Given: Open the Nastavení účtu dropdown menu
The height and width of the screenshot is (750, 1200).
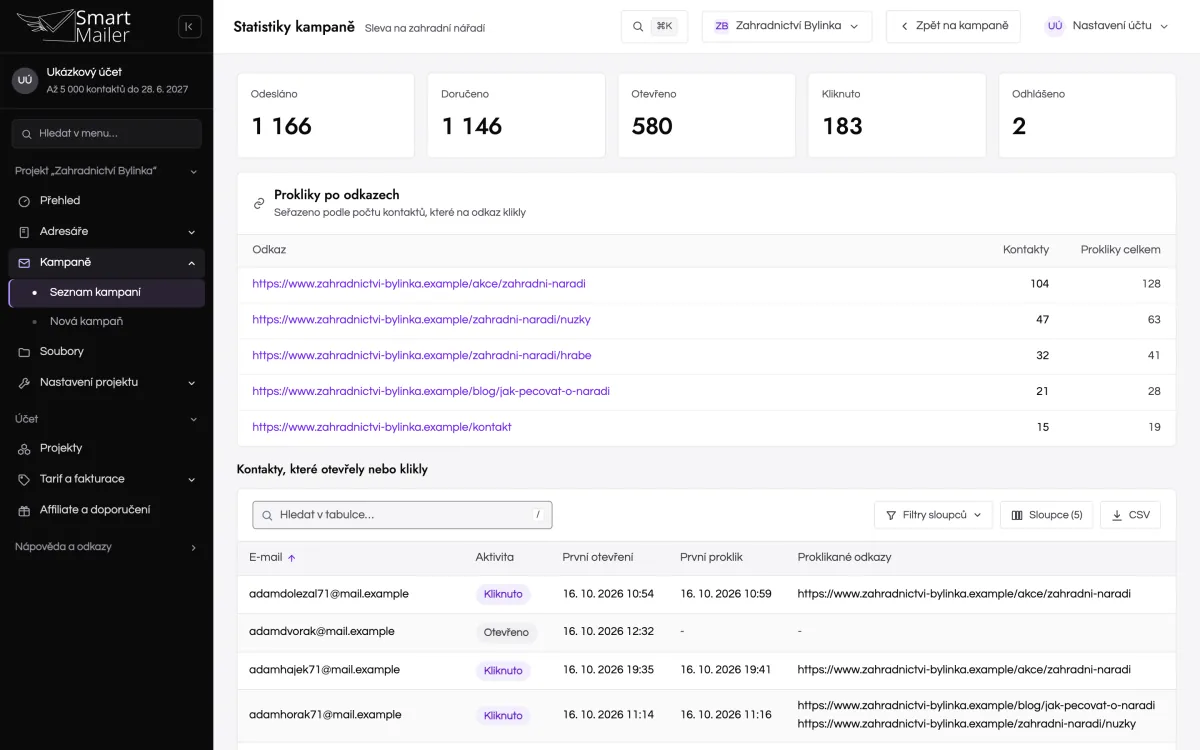Looking at the screenshot, I should 1107,26.
